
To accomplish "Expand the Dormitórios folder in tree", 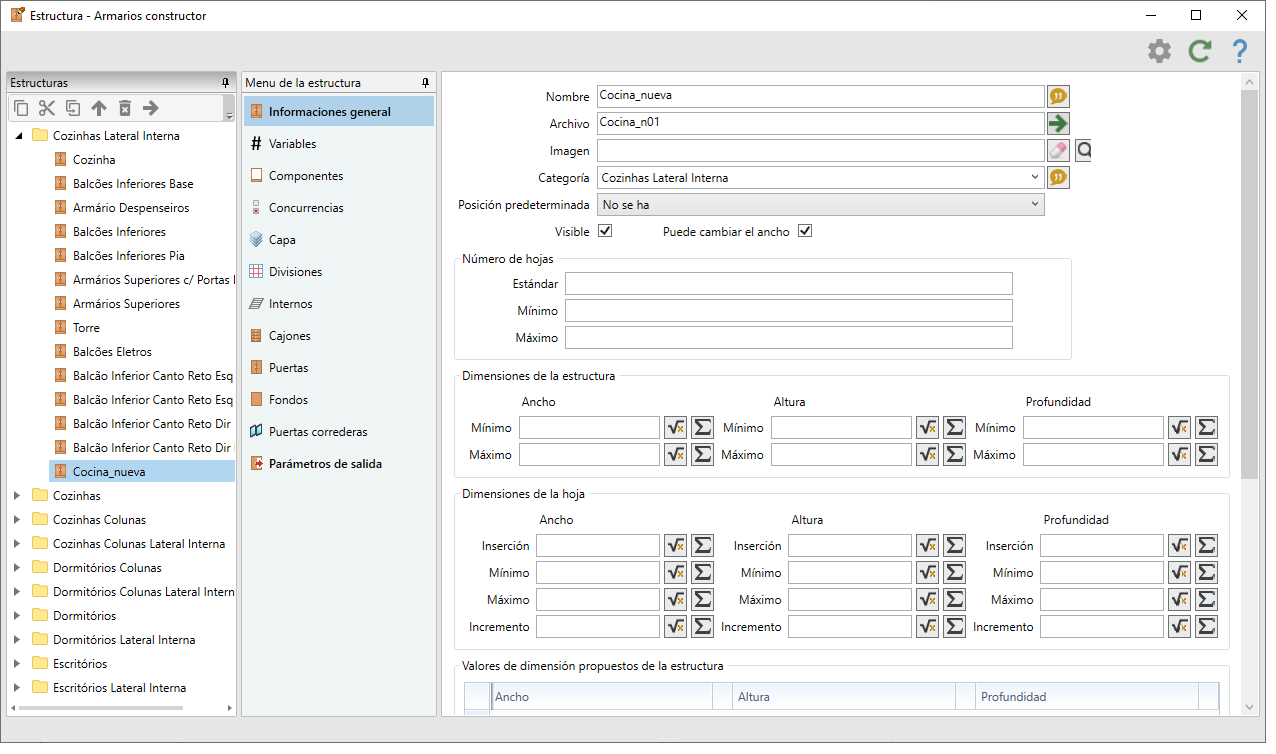I will click(x=17, y=616).
